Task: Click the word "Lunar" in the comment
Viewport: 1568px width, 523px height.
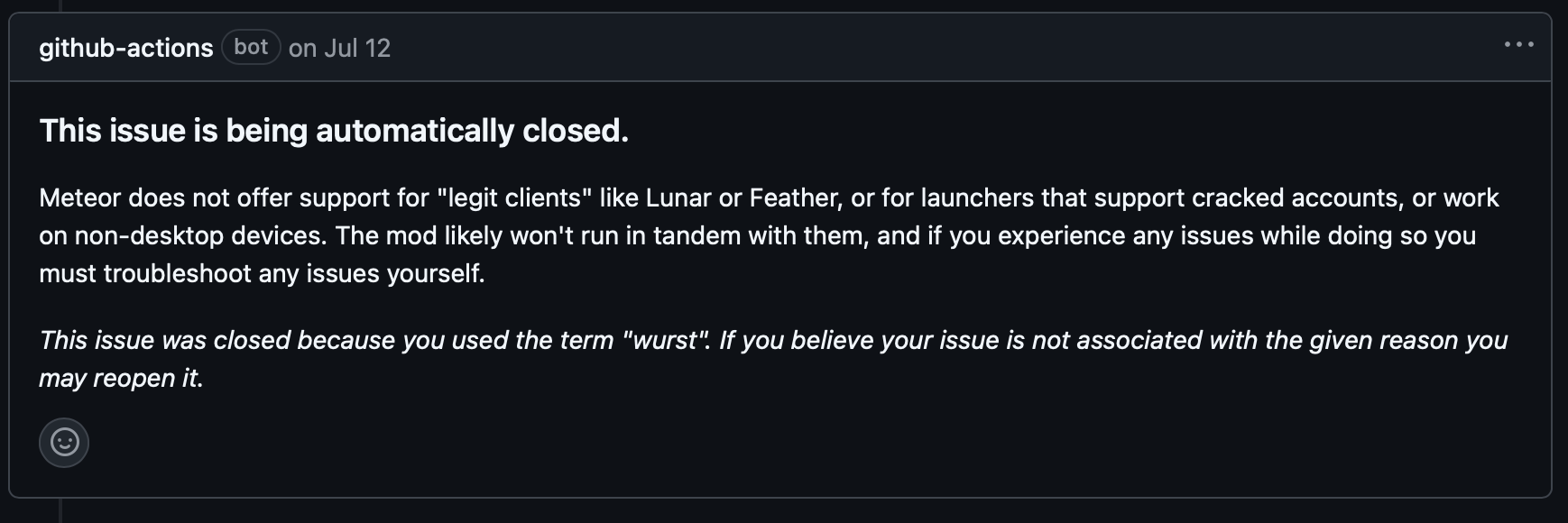Action: (678, 197)
